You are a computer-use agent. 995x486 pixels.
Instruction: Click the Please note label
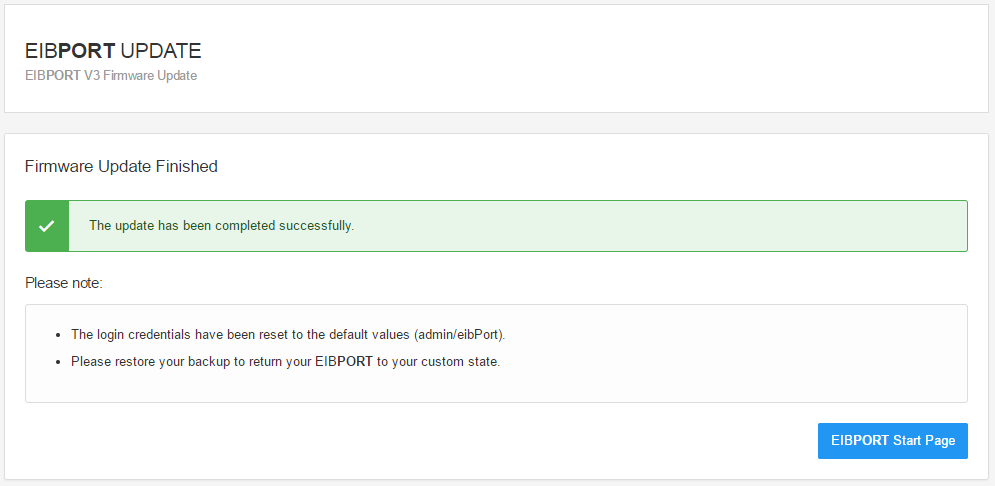point(64,283)
